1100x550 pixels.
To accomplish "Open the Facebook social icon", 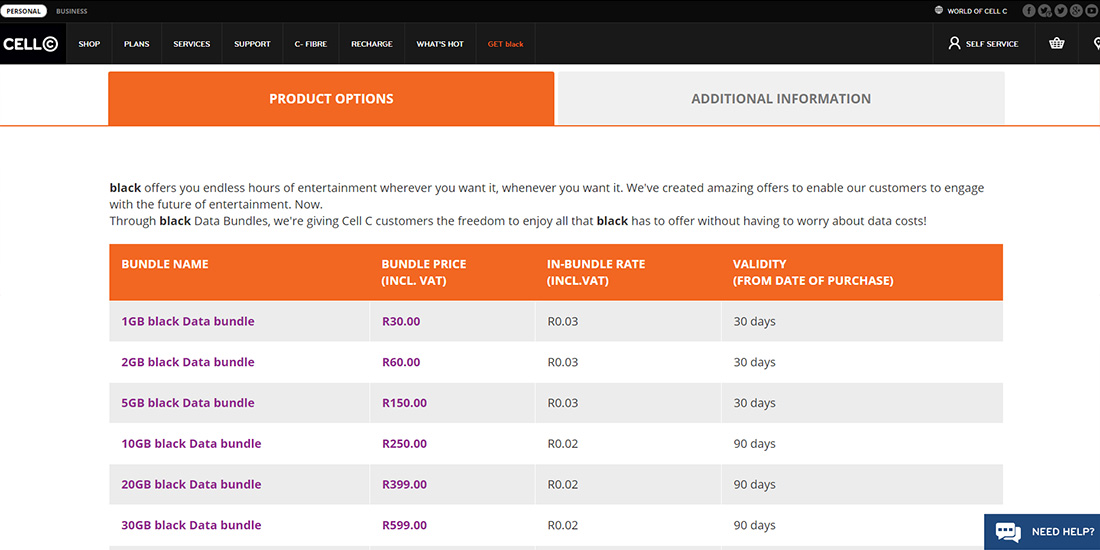I will point(1028,11).
